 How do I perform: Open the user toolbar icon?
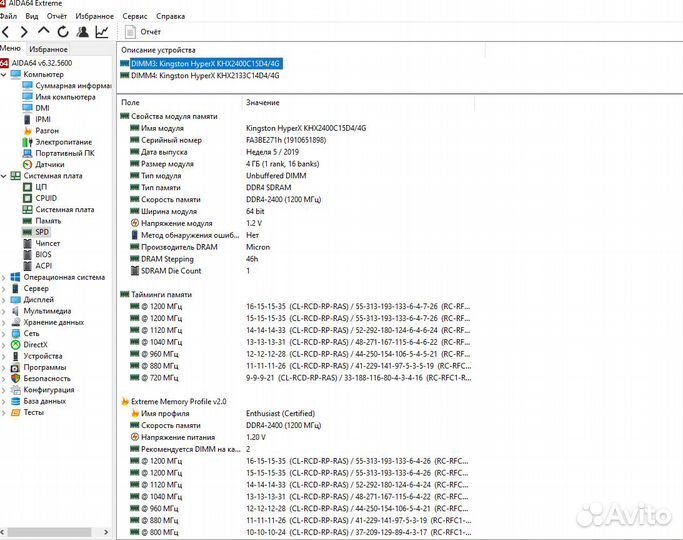(x=82, y=32)
